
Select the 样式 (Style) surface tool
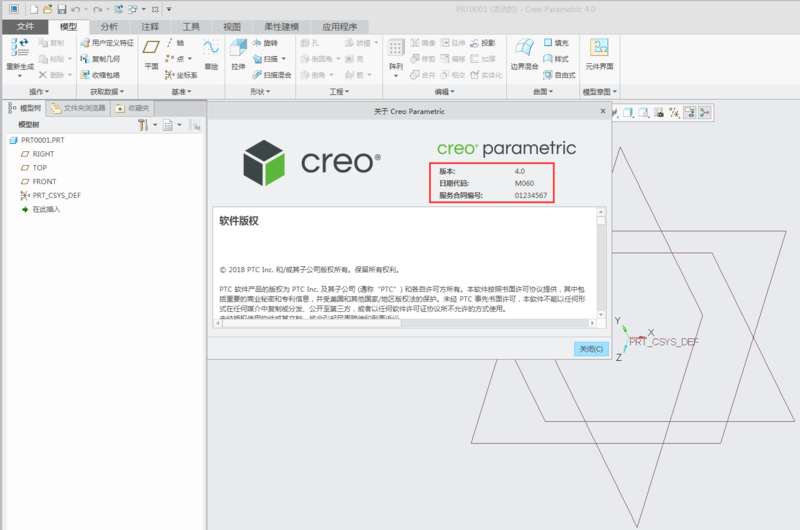(x=556, y=59)
